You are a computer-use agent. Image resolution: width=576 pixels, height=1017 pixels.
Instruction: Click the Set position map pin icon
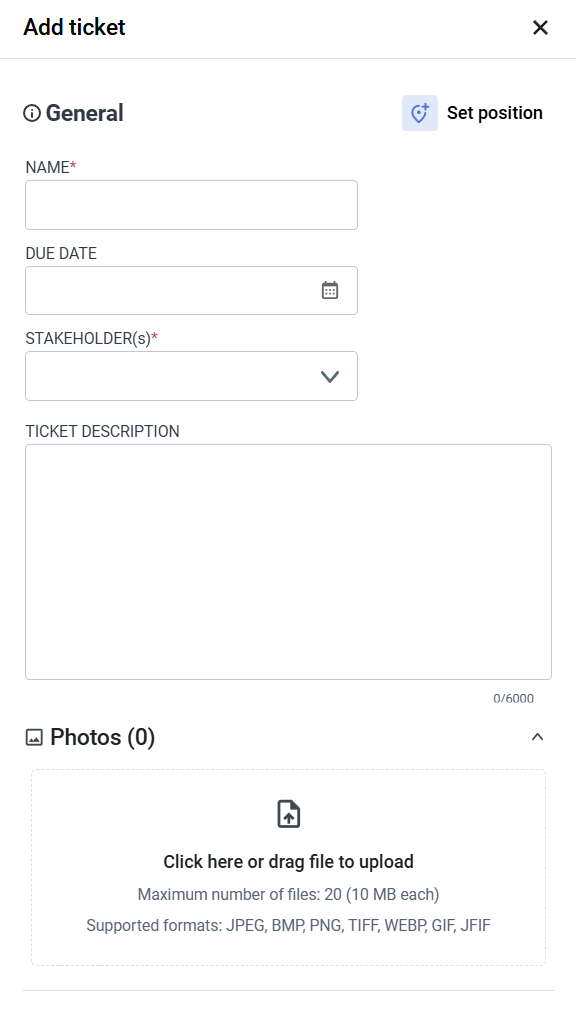420,113
